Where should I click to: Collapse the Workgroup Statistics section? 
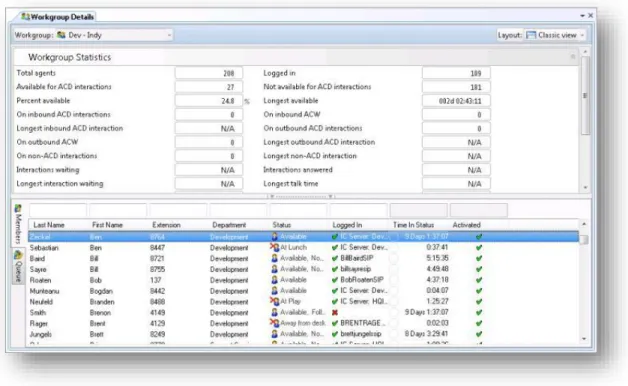point(573,57)
